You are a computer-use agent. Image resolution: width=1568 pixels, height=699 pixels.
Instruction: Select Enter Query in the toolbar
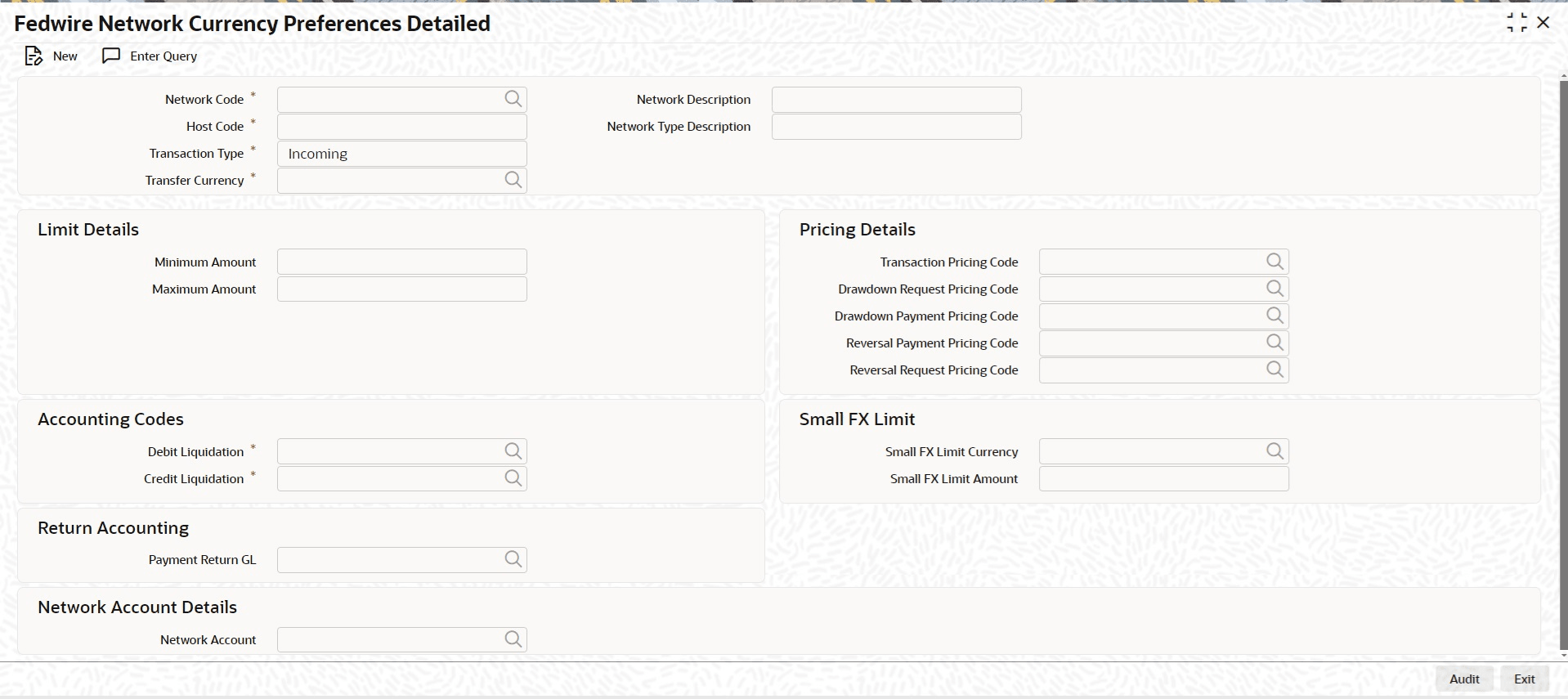(x=150, y=56)
